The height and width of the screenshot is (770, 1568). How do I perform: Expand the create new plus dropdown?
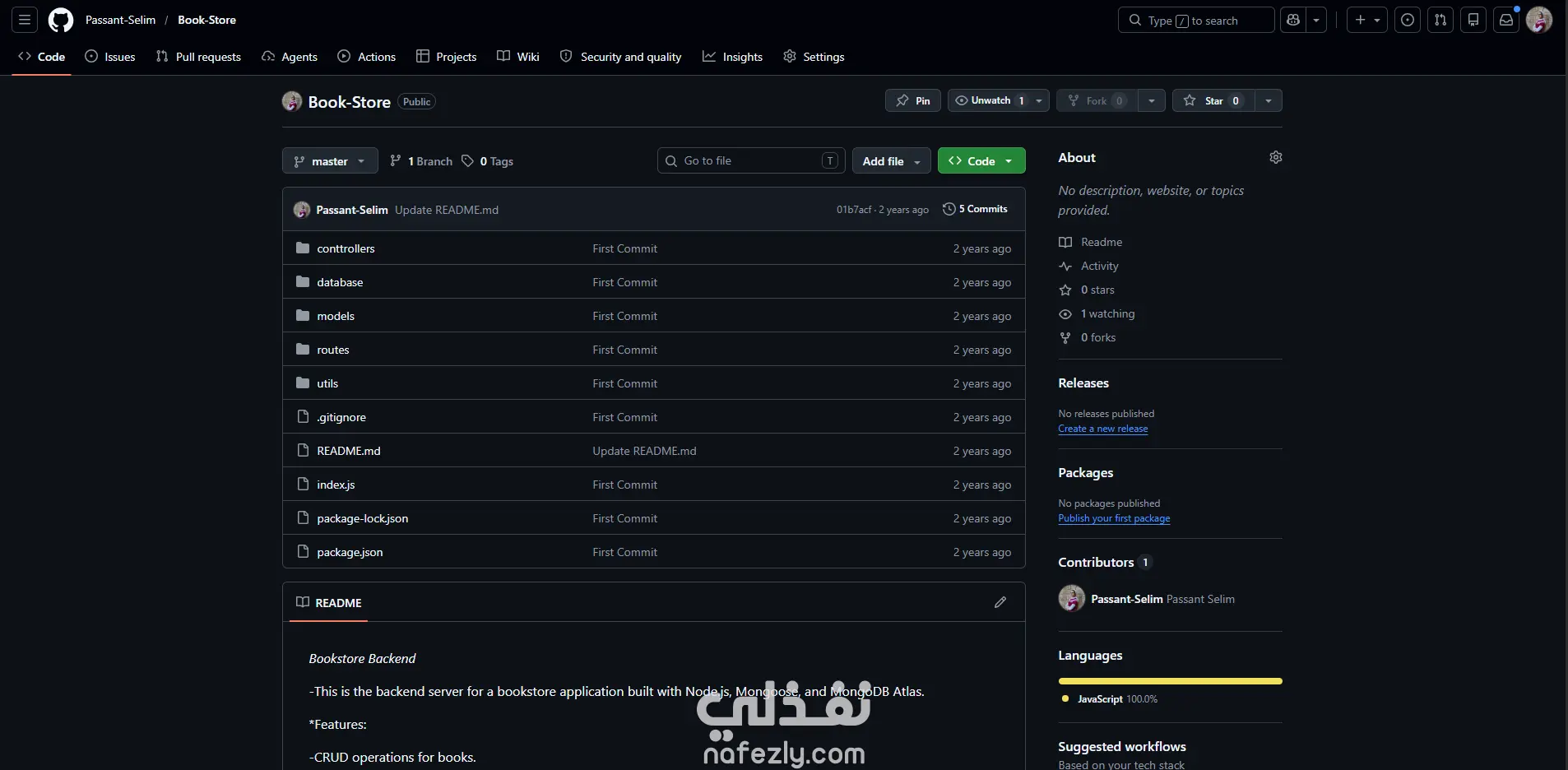(x=1367, y=20)
